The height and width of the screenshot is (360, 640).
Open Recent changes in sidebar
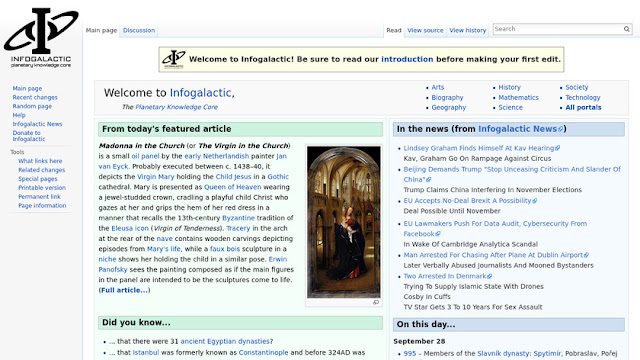35,97
